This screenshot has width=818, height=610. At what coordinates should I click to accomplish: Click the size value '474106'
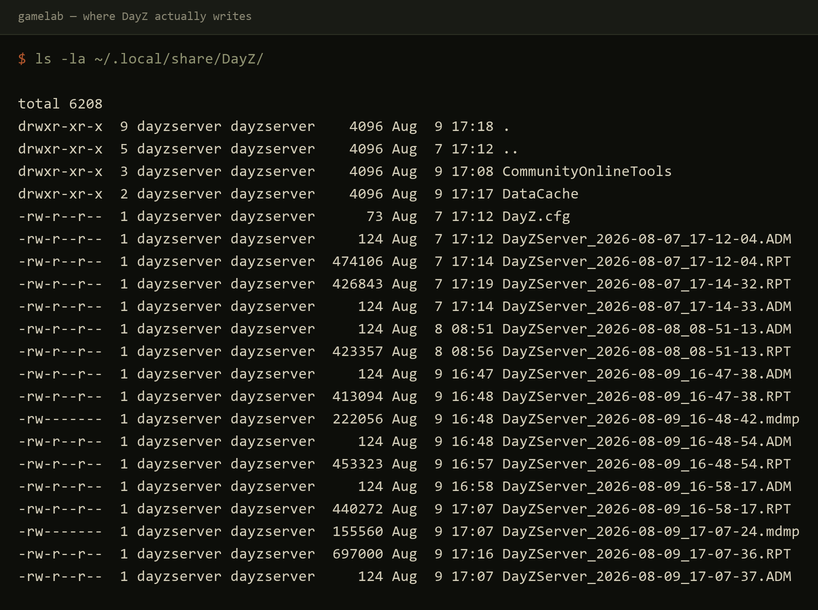(358, 261)
